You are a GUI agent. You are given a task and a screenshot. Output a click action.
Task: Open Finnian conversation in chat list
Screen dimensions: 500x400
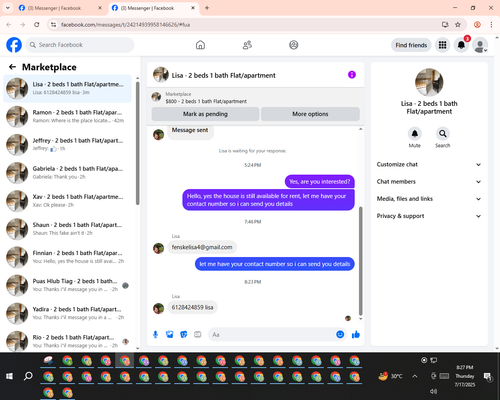pyautogui.click(x=67, y=257)
